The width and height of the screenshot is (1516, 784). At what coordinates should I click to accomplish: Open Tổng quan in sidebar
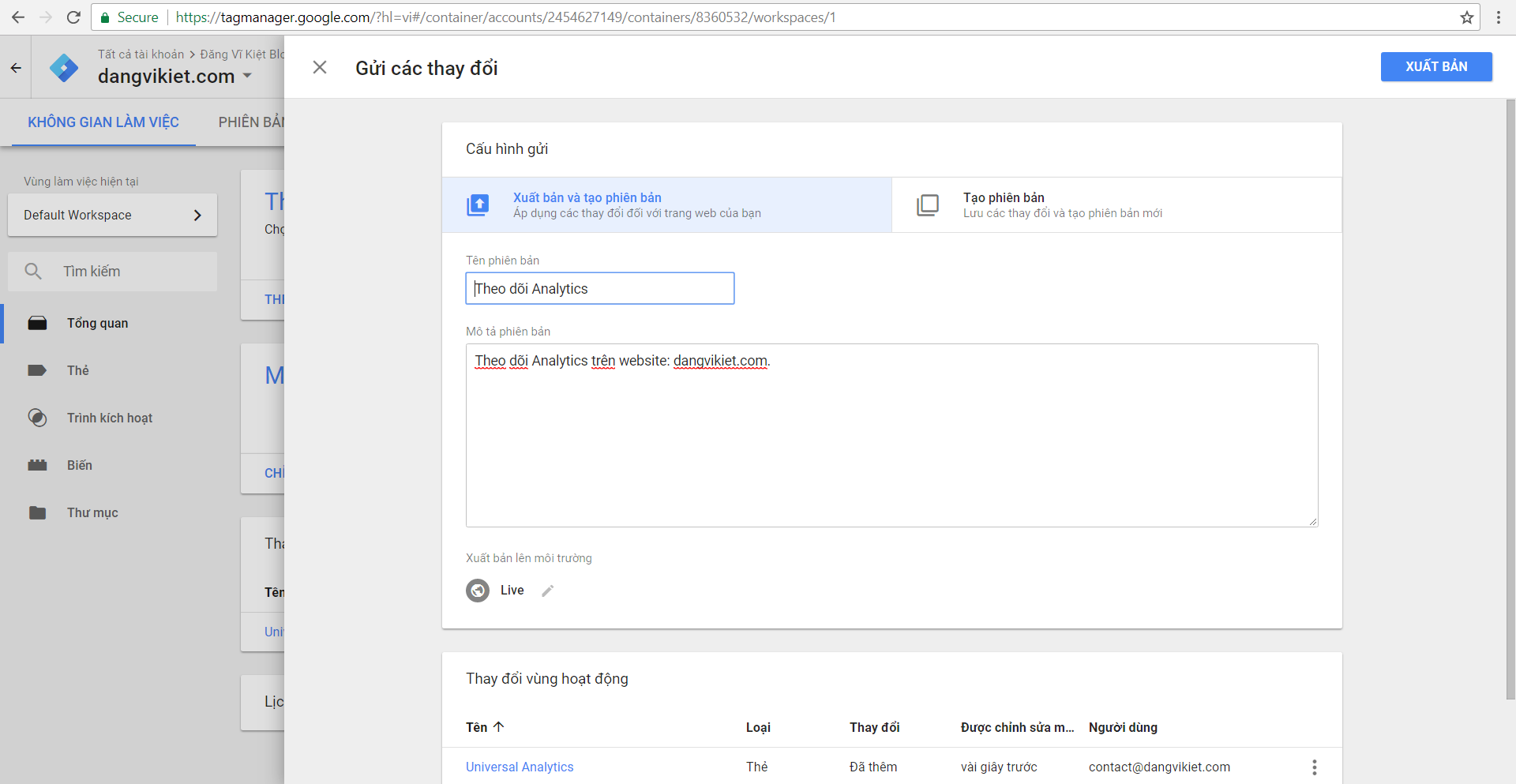98,323
